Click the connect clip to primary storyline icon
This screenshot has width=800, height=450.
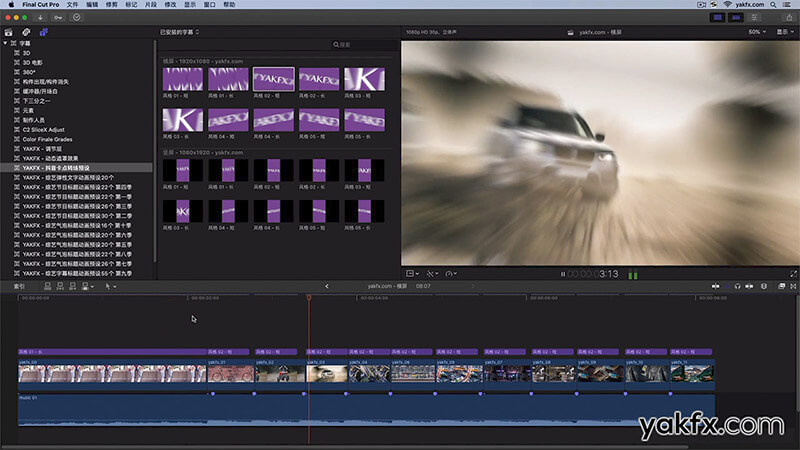(47, 287)
